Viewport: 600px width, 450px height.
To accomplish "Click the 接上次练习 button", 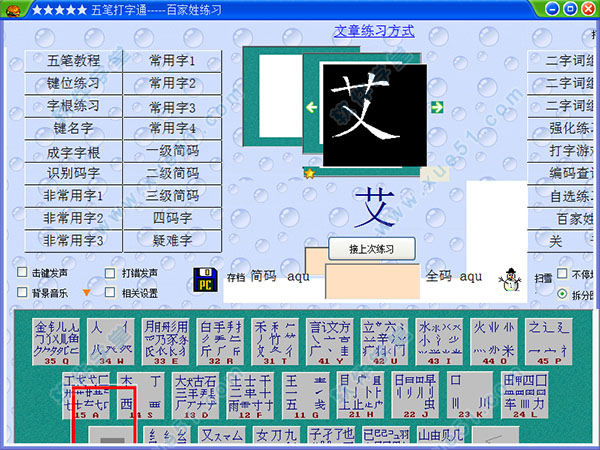I will 372,249.
